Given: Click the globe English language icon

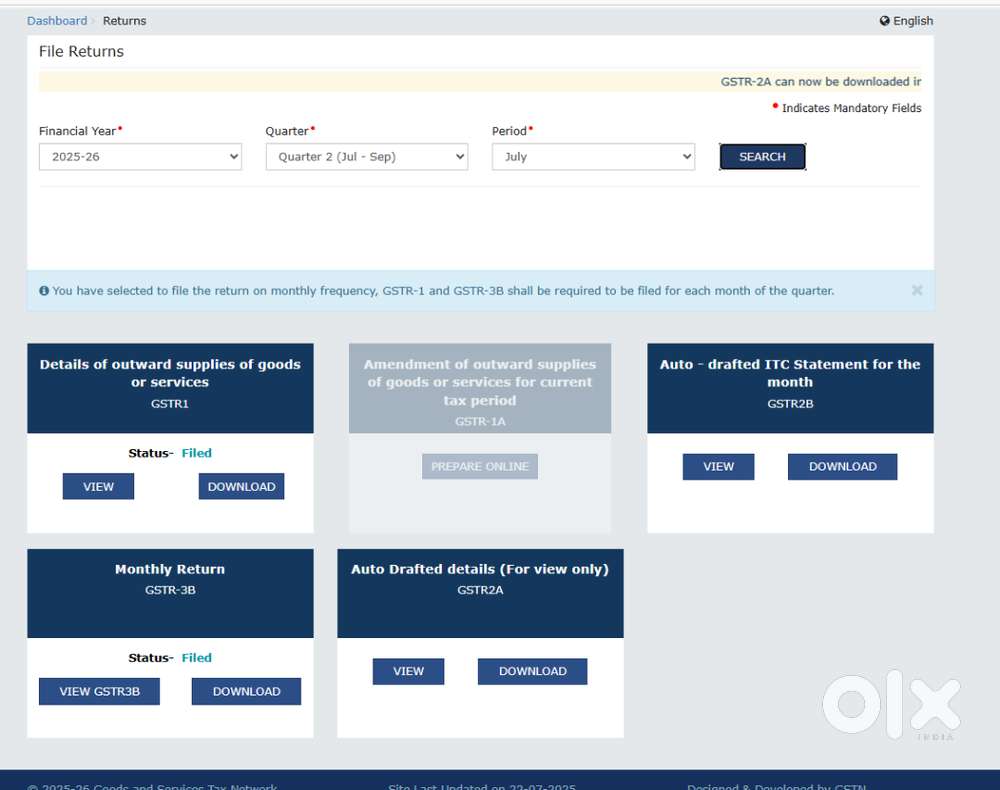Looking at the screenshot, I should tap(885, 21).
